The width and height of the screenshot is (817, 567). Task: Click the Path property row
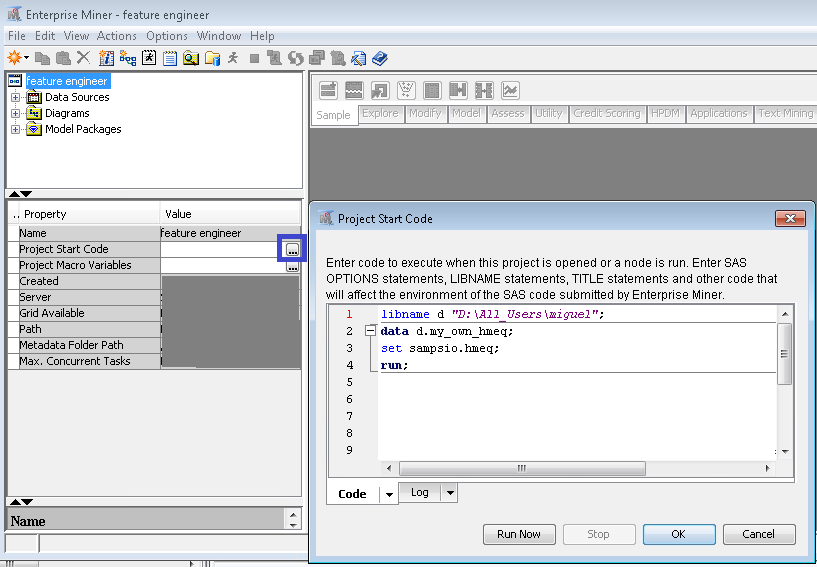click(x=154, y=329)
